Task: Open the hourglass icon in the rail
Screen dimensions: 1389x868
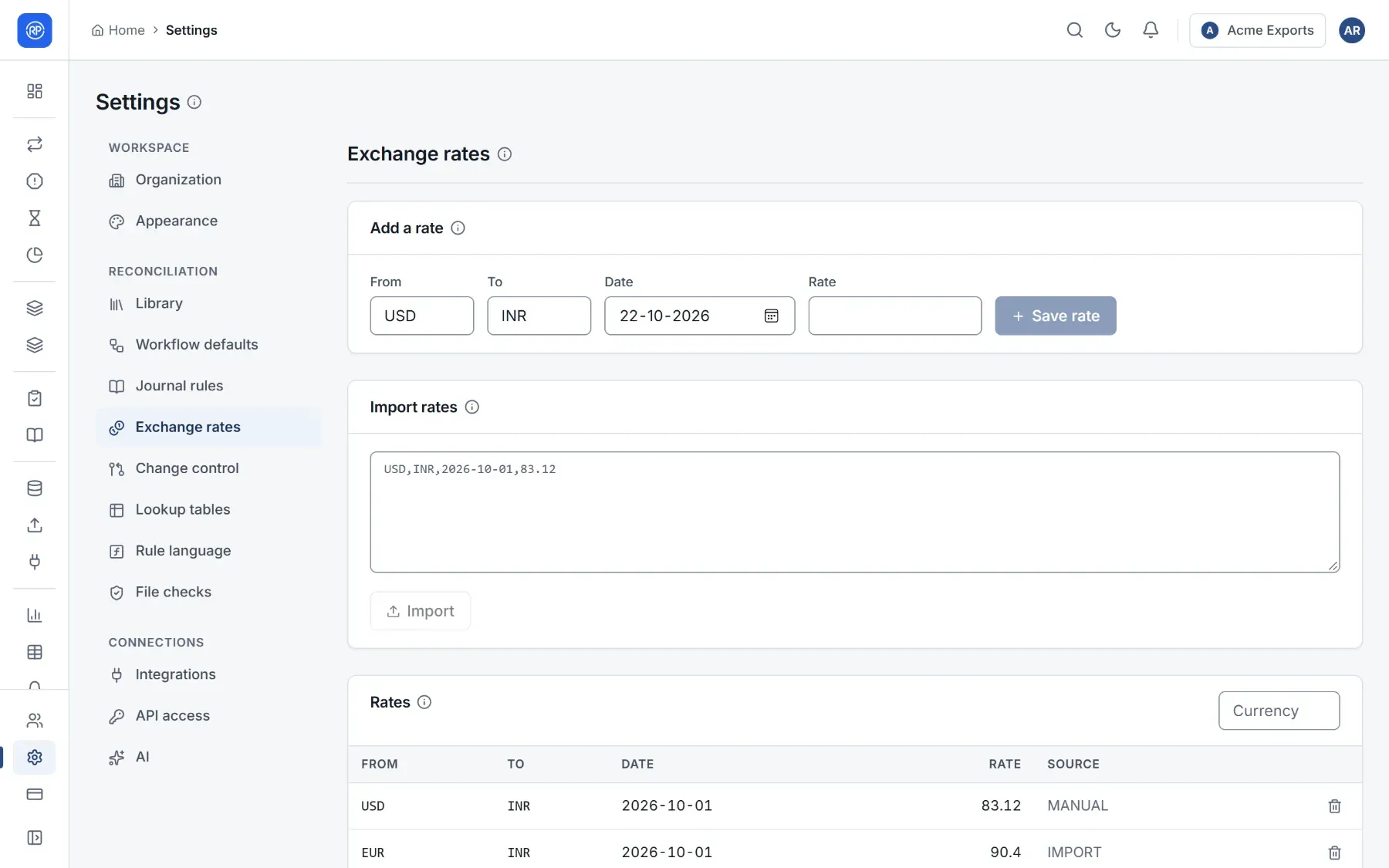Action: pyautogui.click(x=35, y=218)
